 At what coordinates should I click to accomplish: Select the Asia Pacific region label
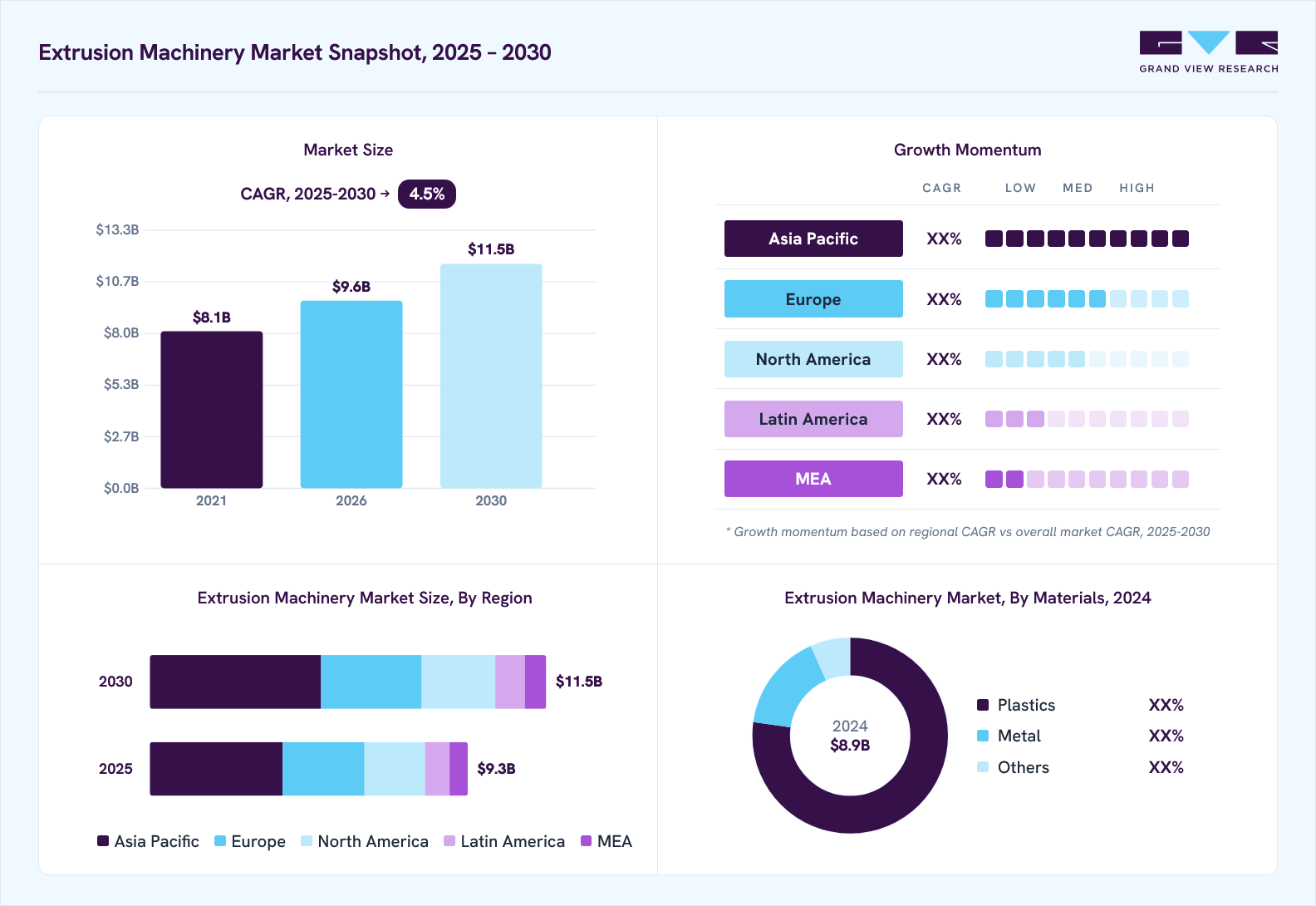point(813,239)
